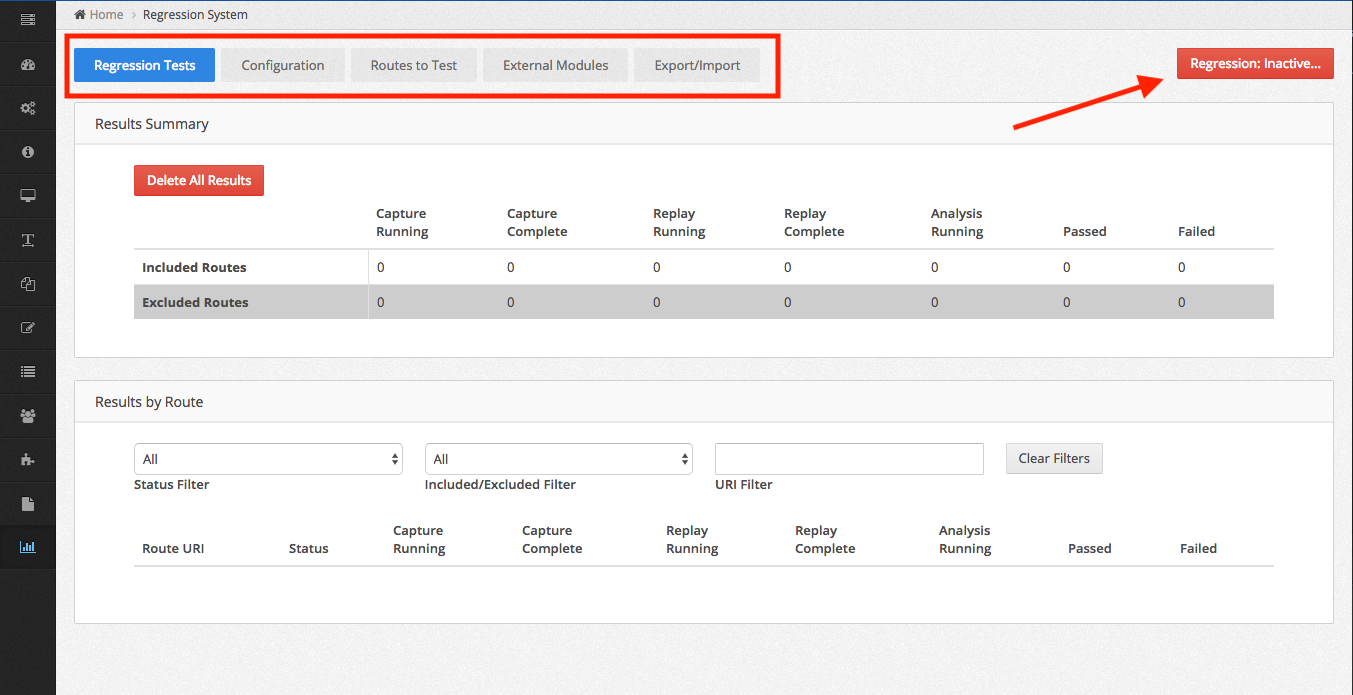The image size is (1353, 695).
Task: Click Status column header in route table
Action: pyautogui.click(x=308, y=548)
